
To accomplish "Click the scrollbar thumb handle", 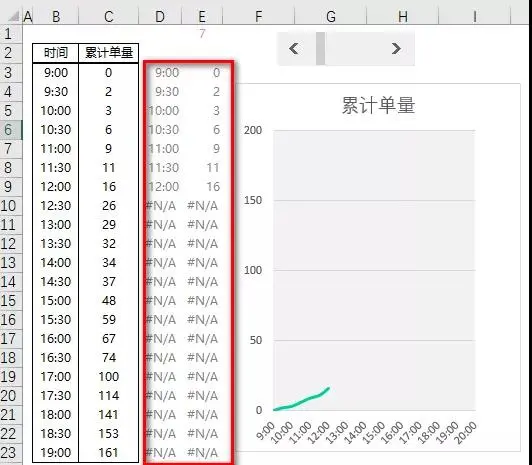I will pyautogui.click(x=320, y=49).
